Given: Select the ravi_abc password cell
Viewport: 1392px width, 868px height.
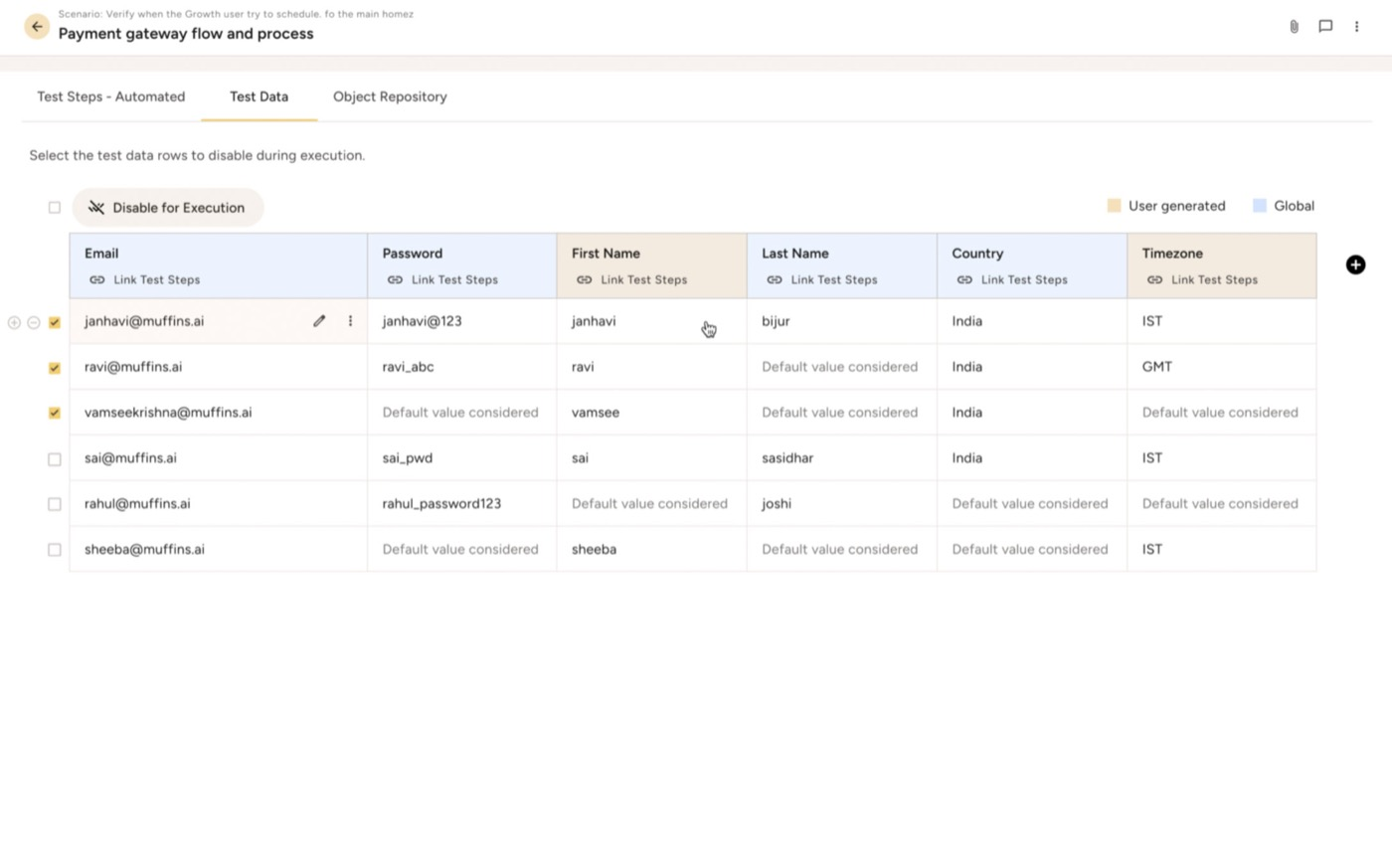Looking at the screenshot, I should (462, 367).
